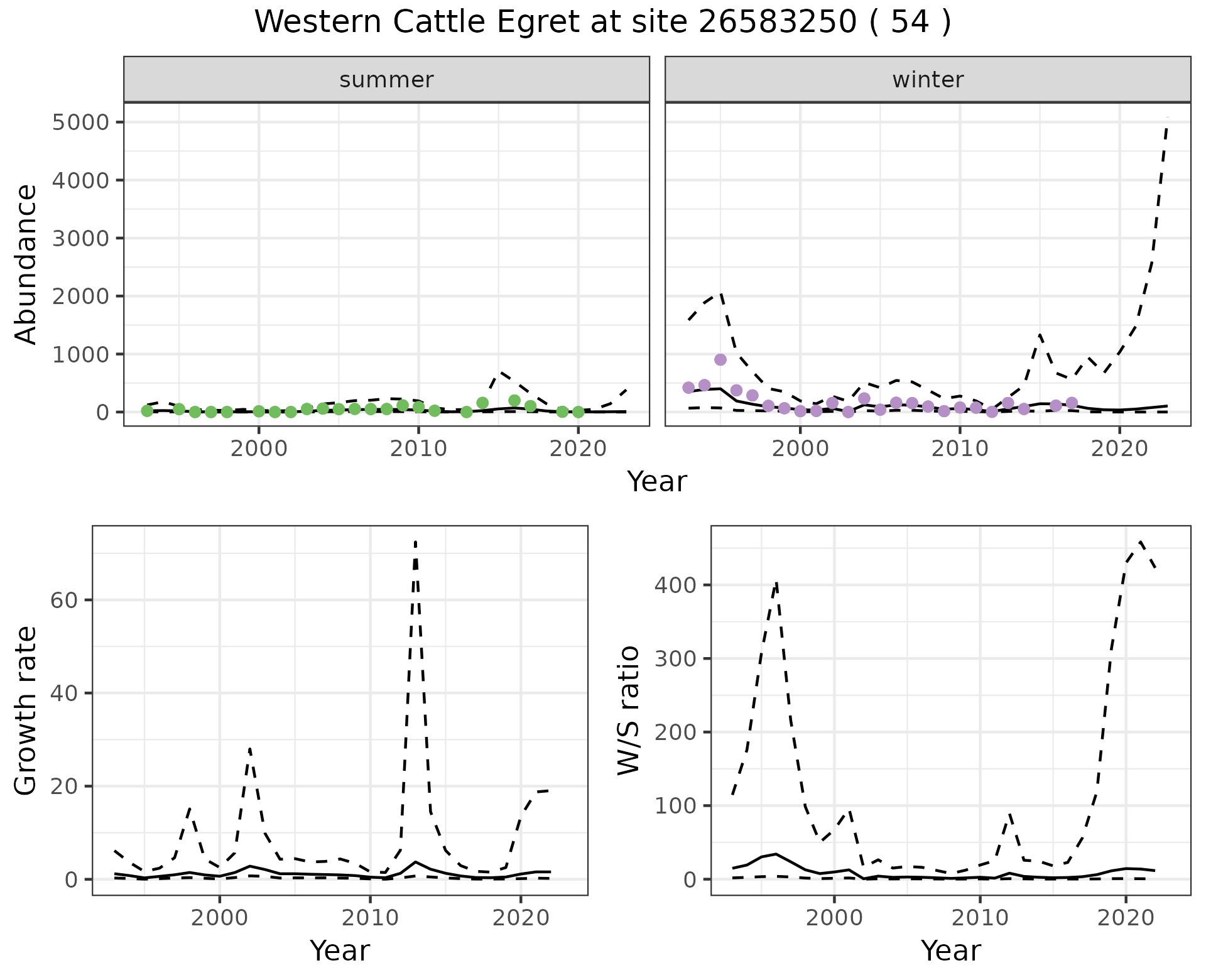Viewport: 1206px width, 980px height.
Task: Click the last green point in summer panel
Action: (x=579, y=412)
